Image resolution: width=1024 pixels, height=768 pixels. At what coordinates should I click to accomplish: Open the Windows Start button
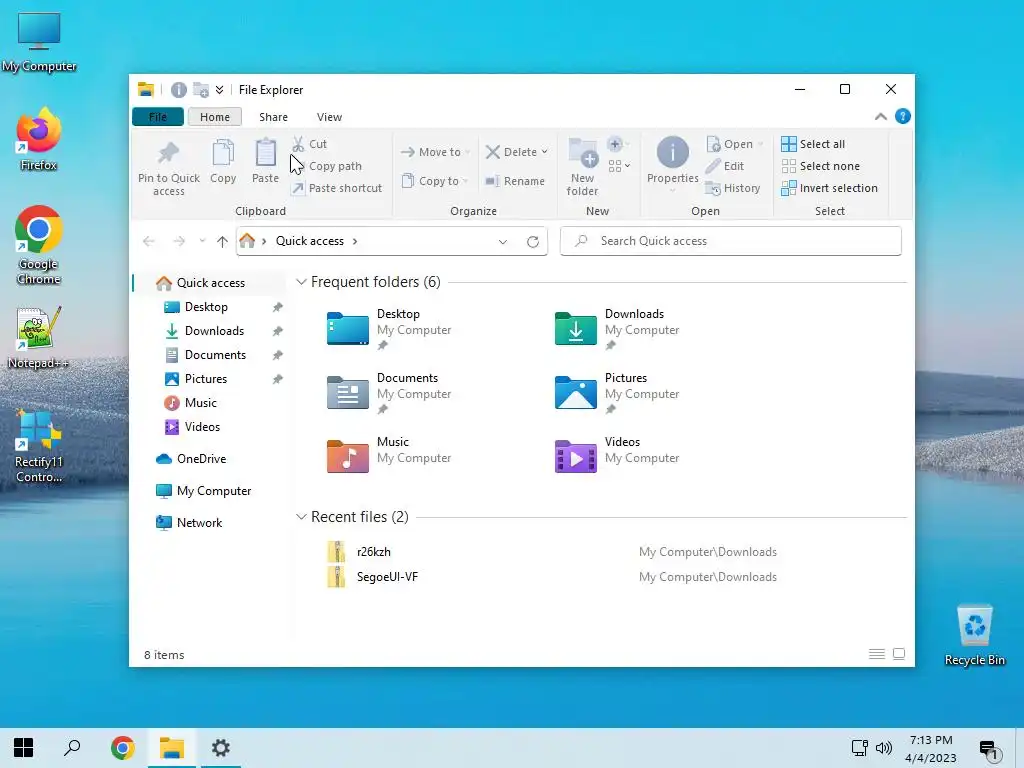click(x=24, y=748)
